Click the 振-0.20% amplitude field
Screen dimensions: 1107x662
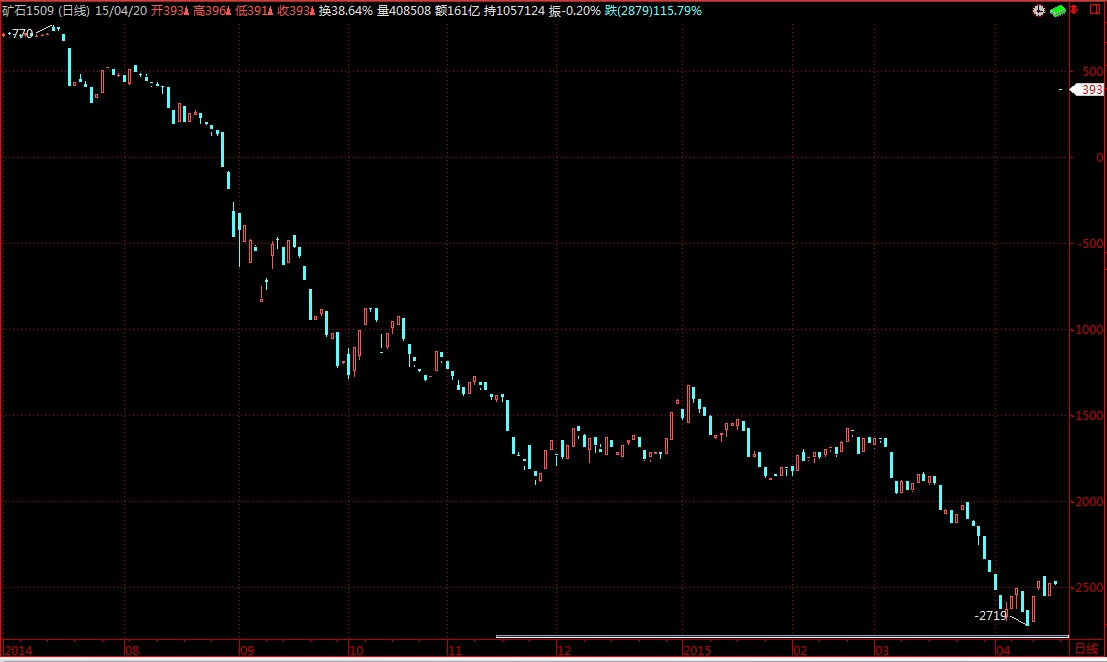(x=575, y=11)
